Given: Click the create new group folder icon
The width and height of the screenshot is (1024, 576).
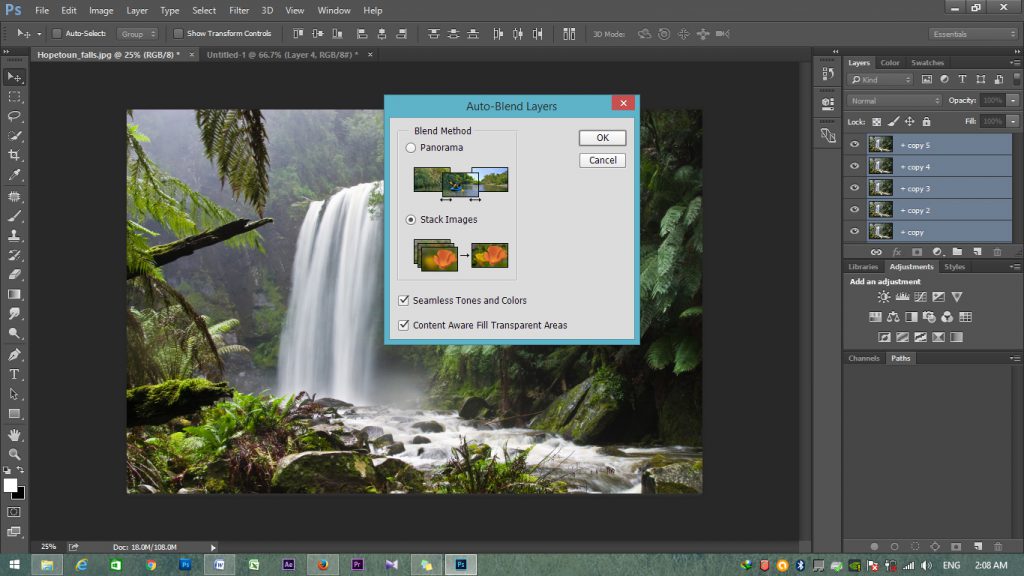Looking at the screenshot, I should (957, 252).
